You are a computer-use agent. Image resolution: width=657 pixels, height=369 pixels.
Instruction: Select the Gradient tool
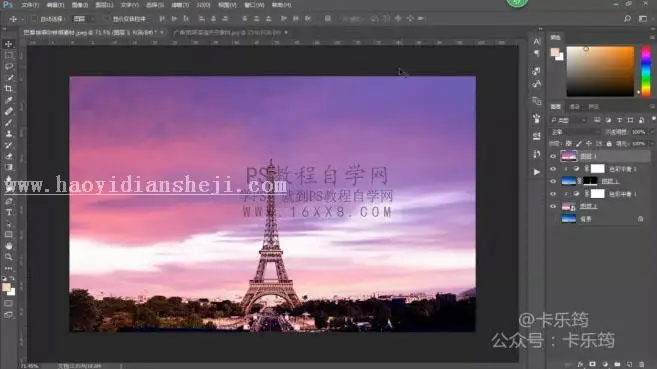(8, 168)
